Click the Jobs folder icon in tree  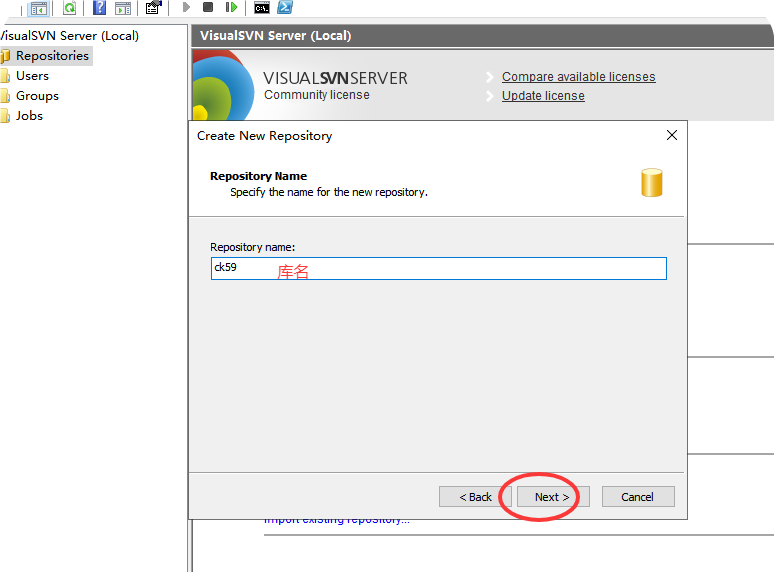(x=5, y=116)
